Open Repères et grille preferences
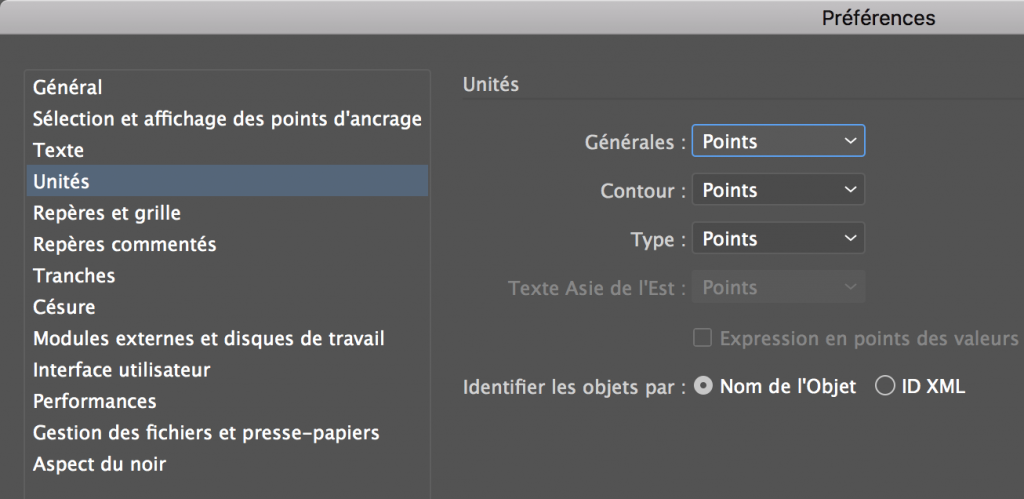This screenshot has height=499, width=1024. coord(107,213)
